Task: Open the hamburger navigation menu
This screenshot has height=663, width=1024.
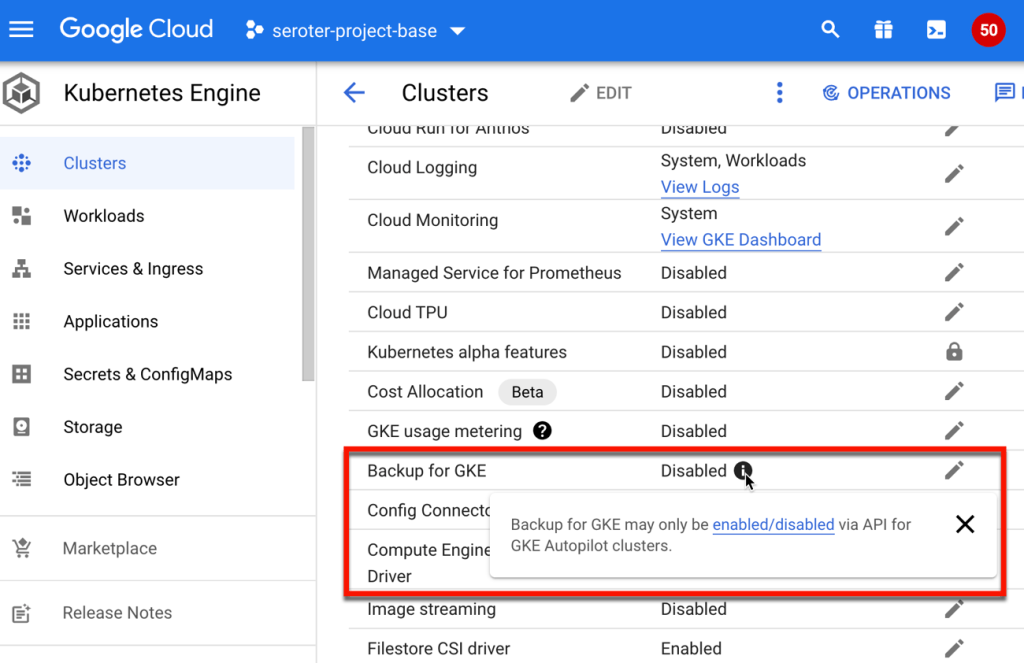Action: (x=21, y=30)
